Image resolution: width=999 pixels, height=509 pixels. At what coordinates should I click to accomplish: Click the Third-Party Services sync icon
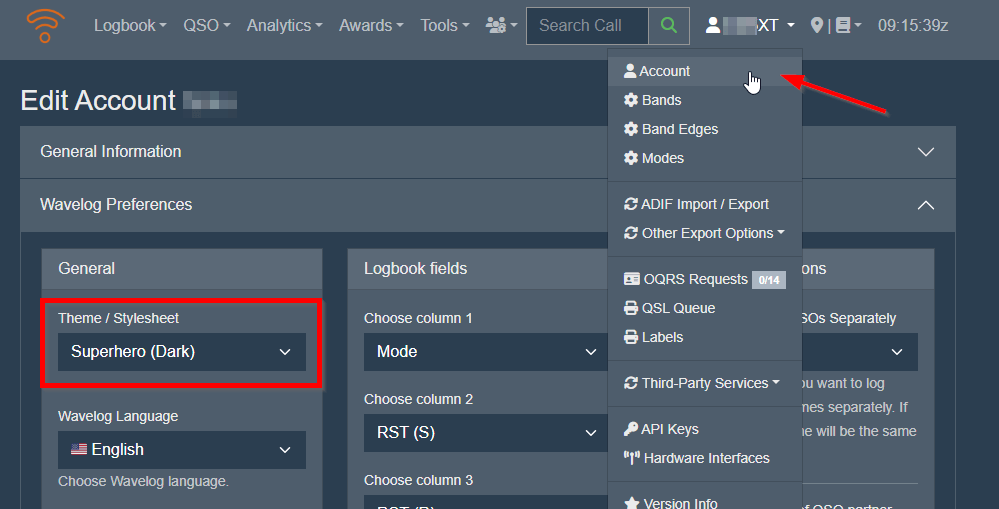pyautogui.click(x=631, y=383)
